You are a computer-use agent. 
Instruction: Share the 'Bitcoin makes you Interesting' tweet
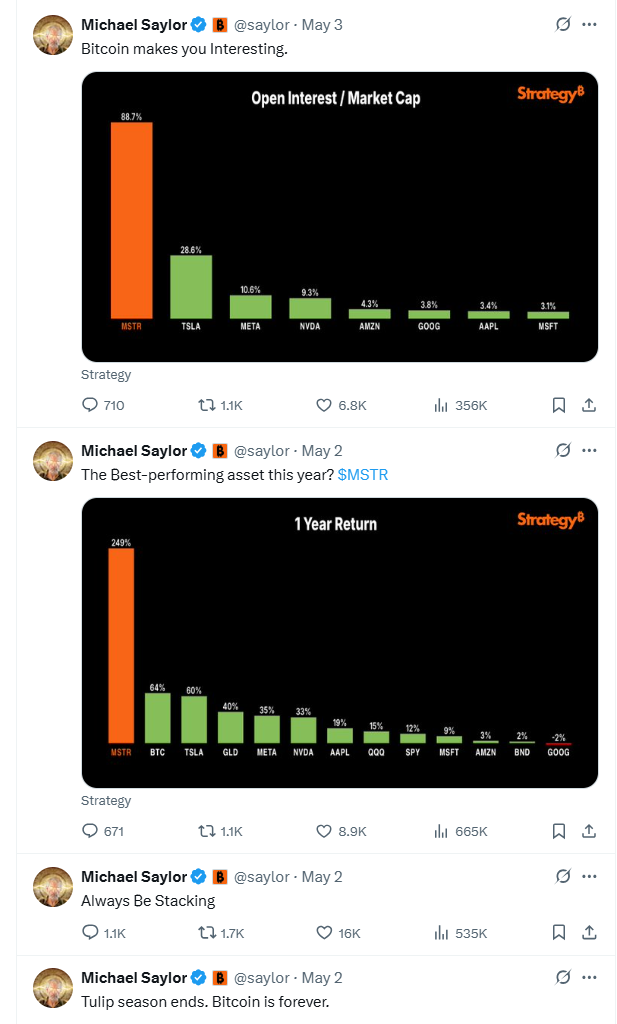[x=589, y=405]
